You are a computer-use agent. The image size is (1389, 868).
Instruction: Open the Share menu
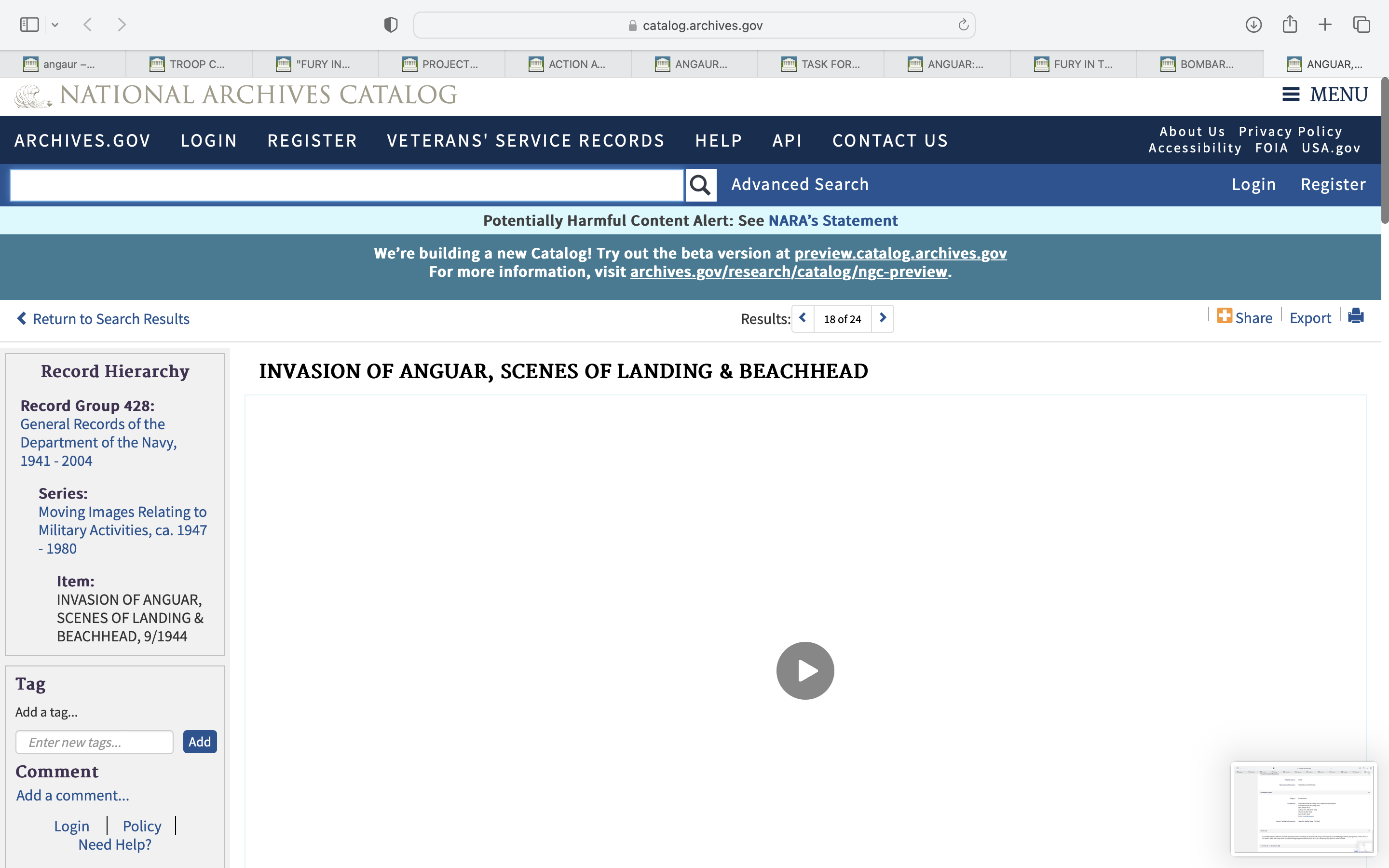click(x=1244, y=317)
